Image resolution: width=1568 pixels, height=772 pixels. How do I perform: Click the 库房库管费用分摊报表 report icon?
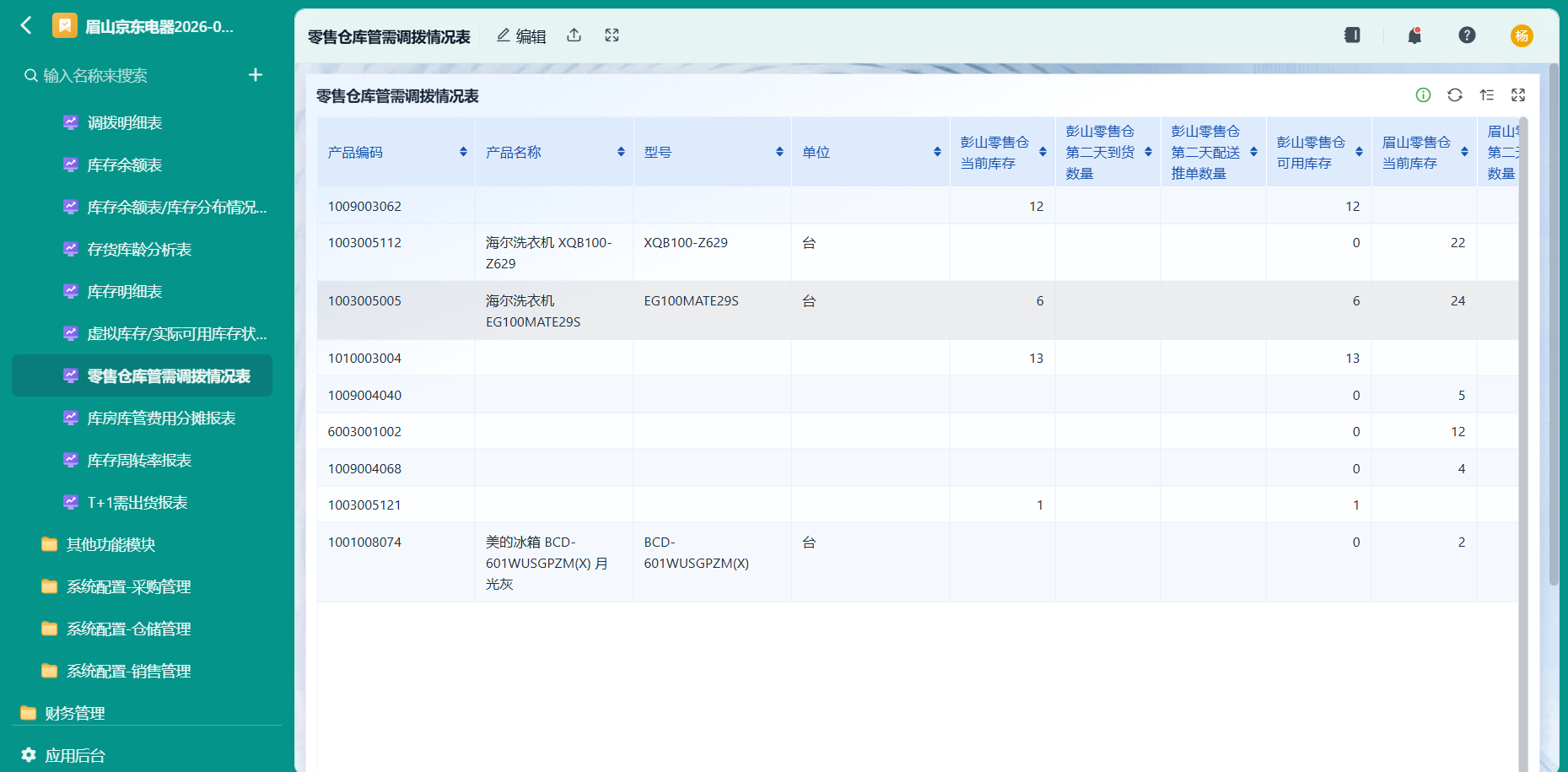[x=71, y=418]
